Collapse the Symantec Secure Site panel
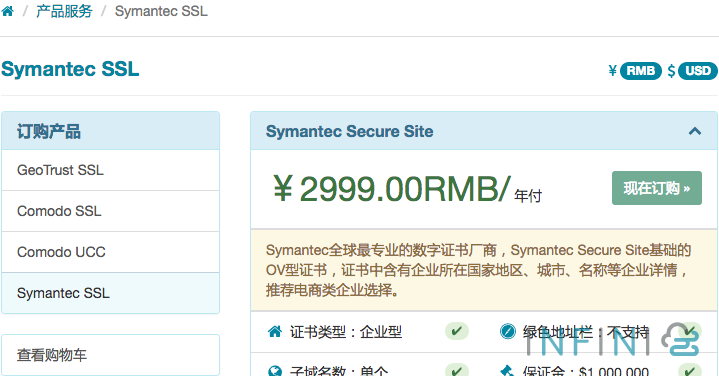This screenshot has height=376, width=719. pyautogui.click(x=695, y=131)
